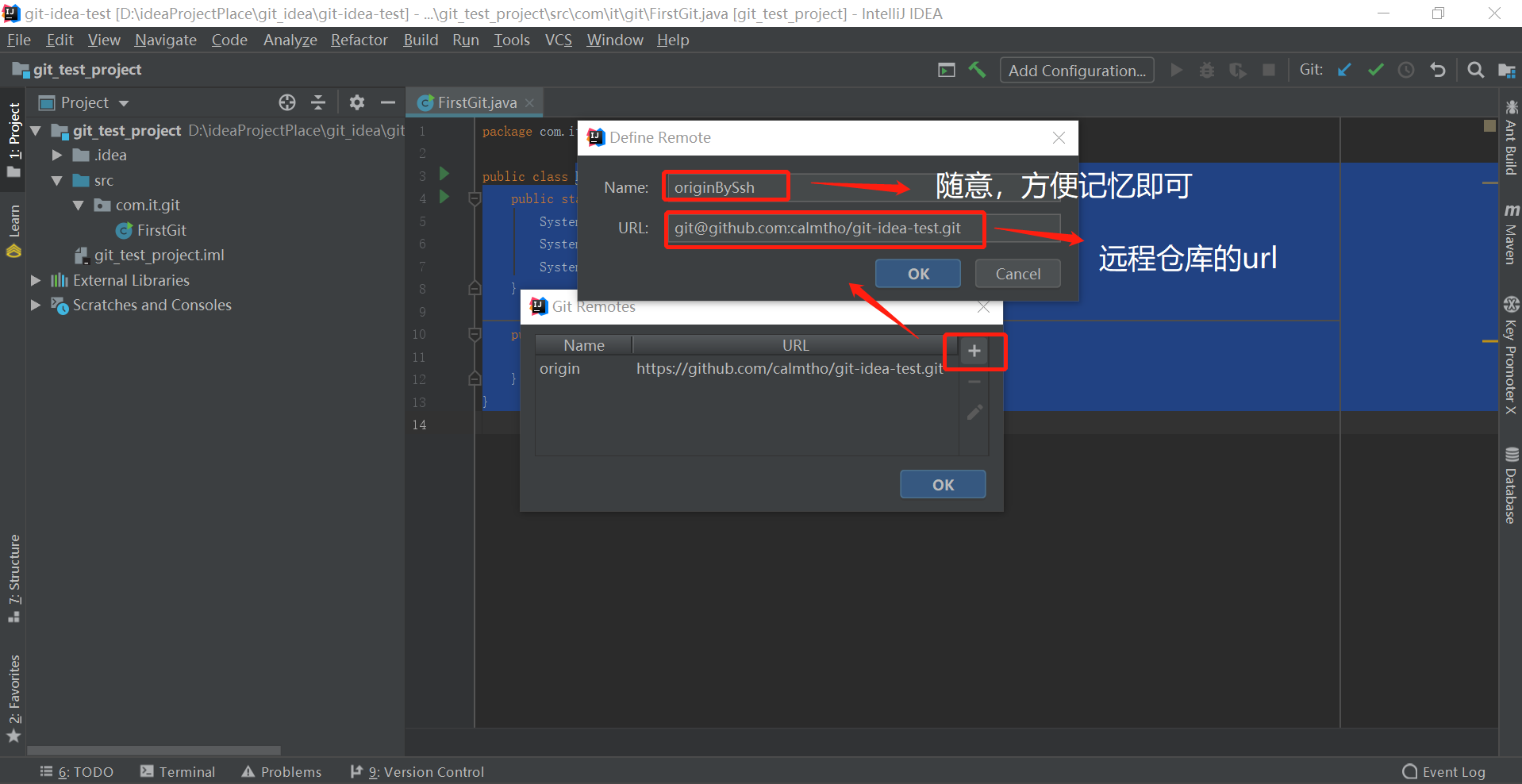This screenshot has width=1522, height=784.
Task: Click the Stop square icon in toolbar
Action: pos(1269,70)
